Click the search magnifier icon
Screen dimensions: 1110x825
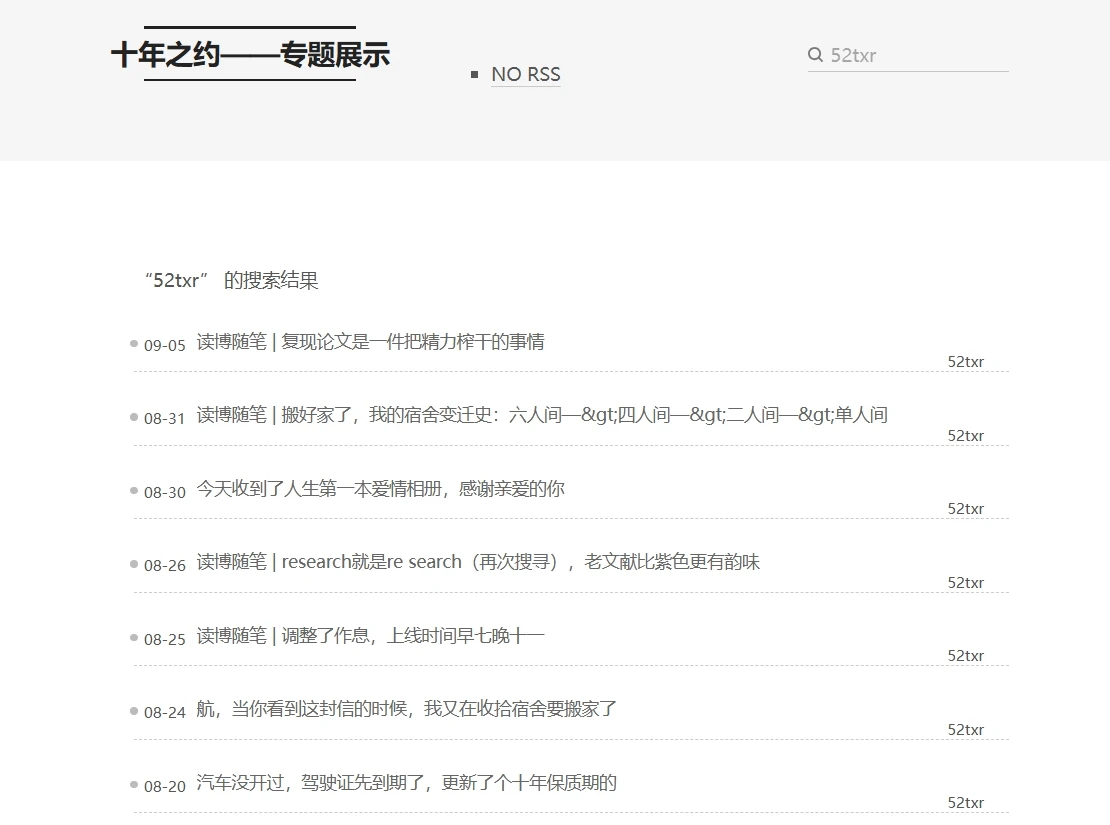coord(816,55)
